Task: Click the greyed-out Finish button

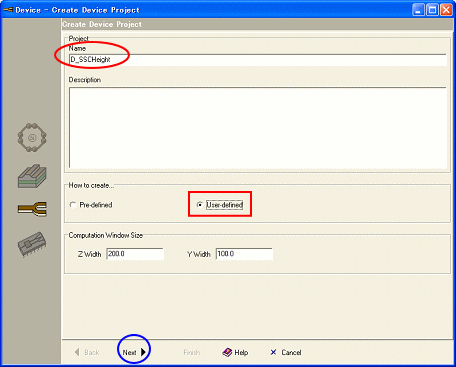Action: tap(192, 352)
